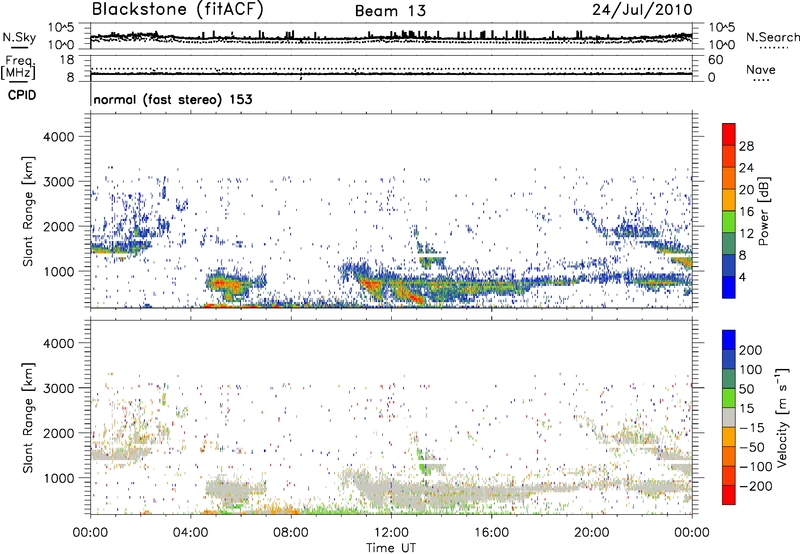Click the "4000" tick of the power panel
This screenshot has width=800, height=554.
click(x=59, y=137)
